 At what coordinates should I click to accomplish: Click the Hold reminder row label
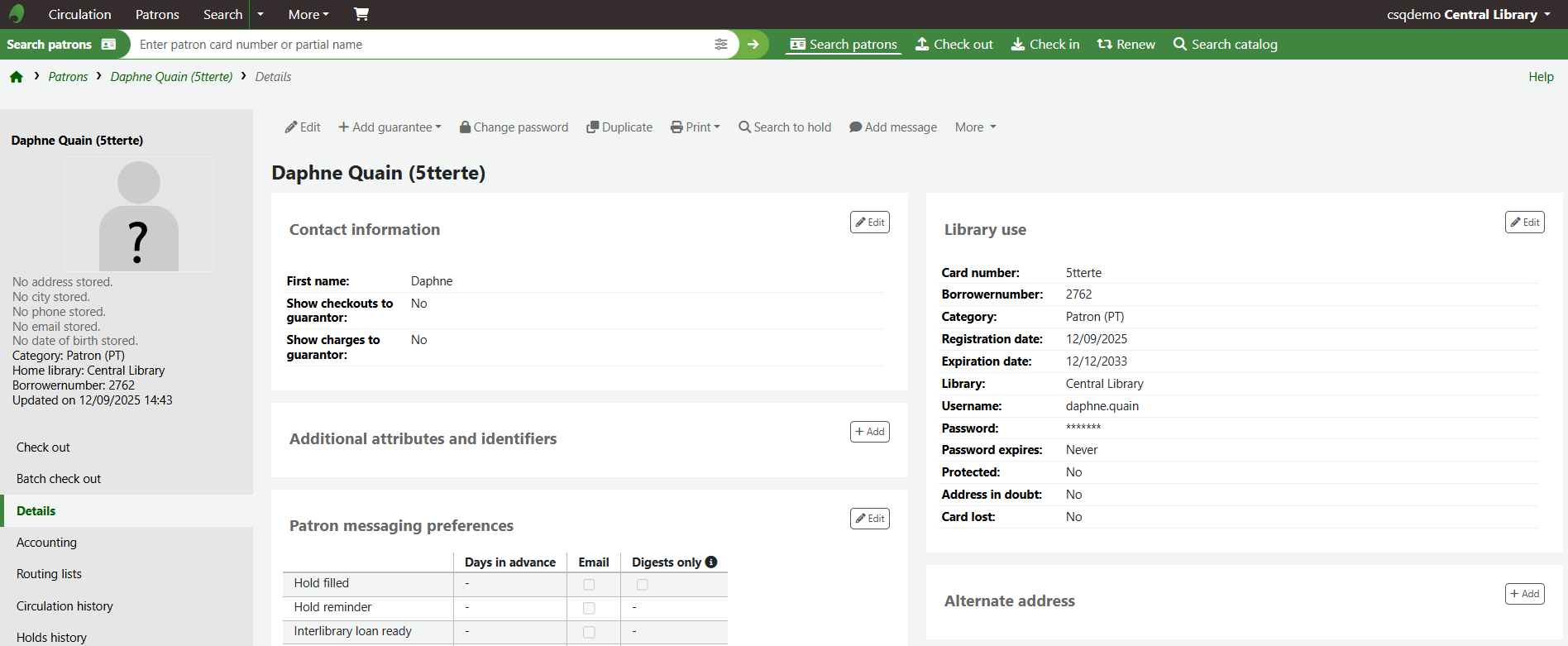pos(332,607)
